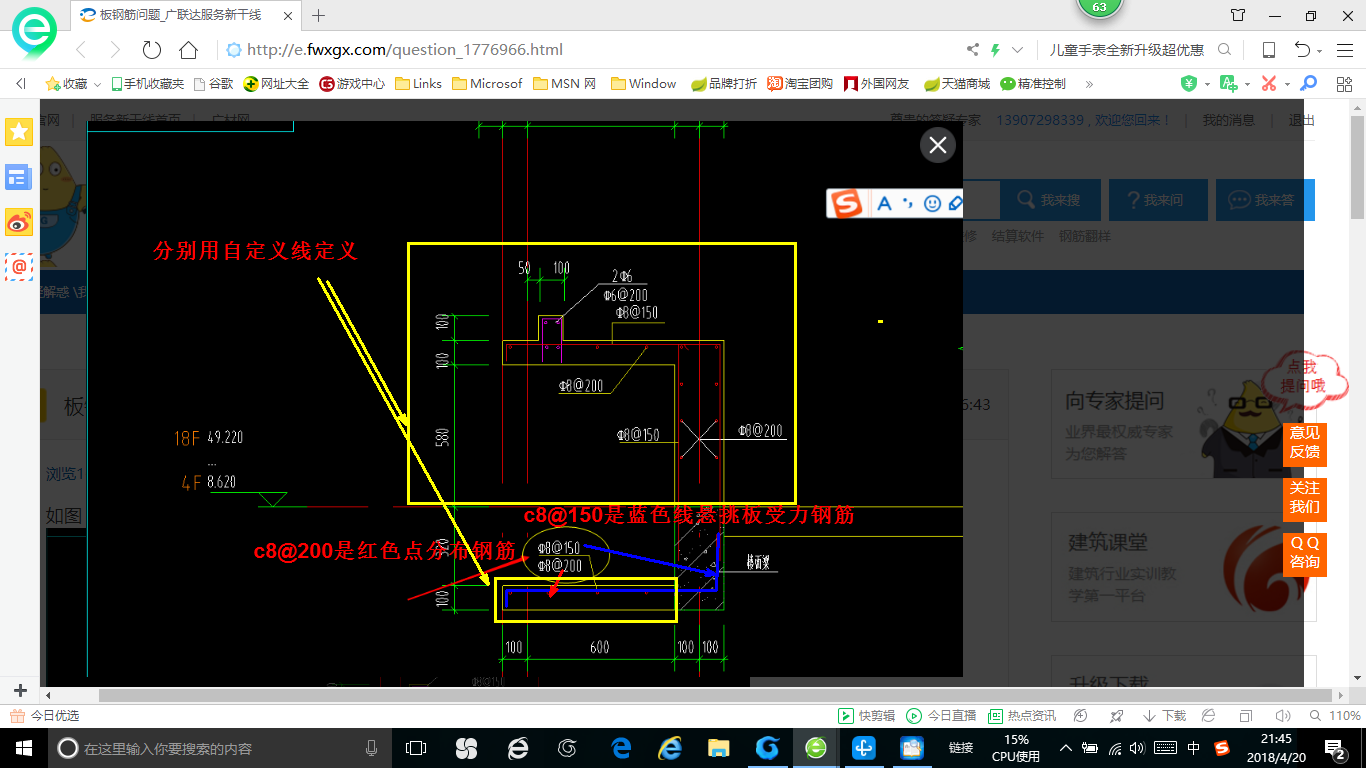This screenshot has width=1366, height=768.
Task: Open the Microsof bookmark folder
Action: [x=487, y=84]
